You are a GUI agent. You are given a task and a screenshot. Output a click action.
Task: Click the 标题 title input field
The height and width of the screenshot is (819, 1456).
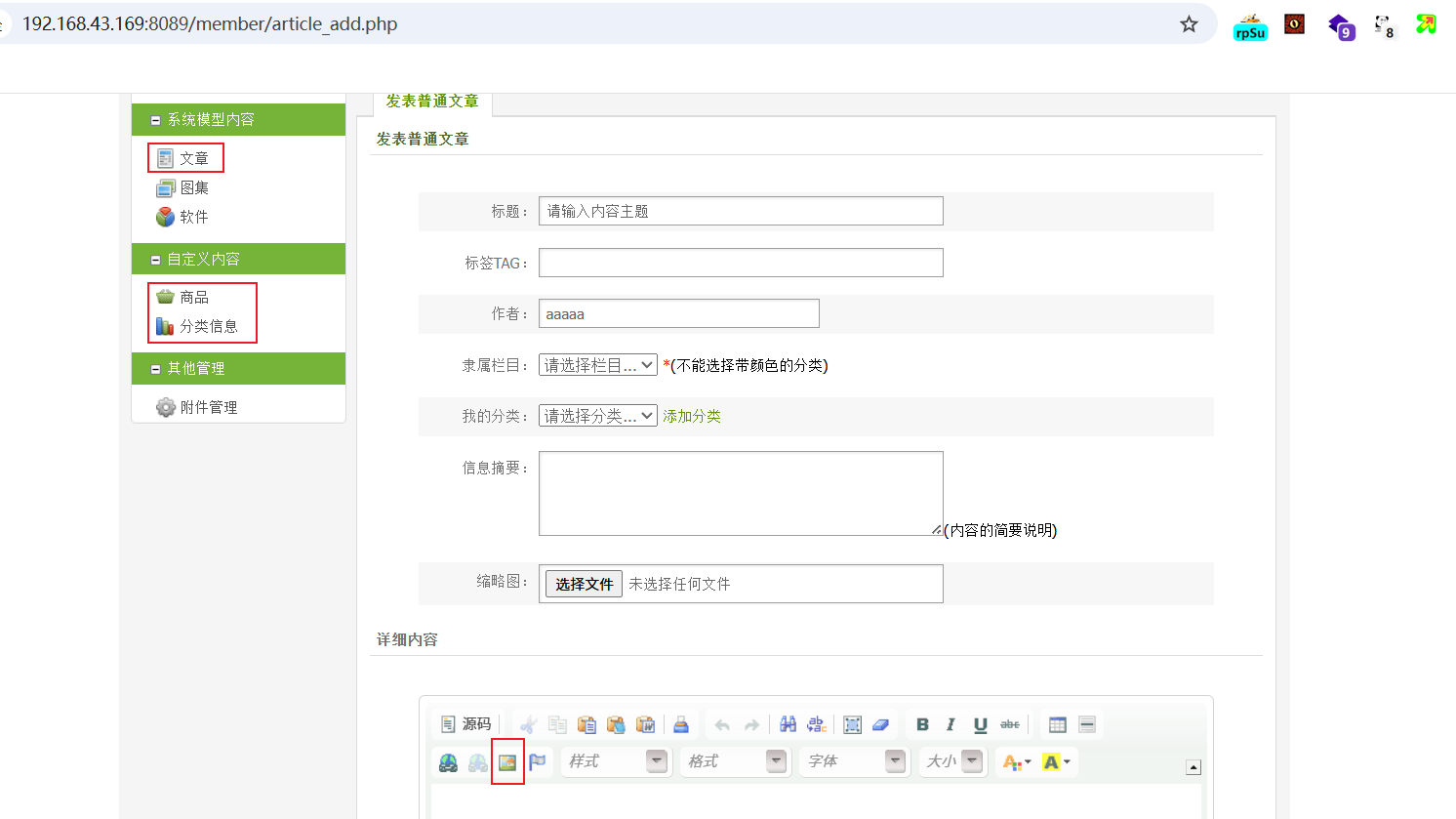740,211
